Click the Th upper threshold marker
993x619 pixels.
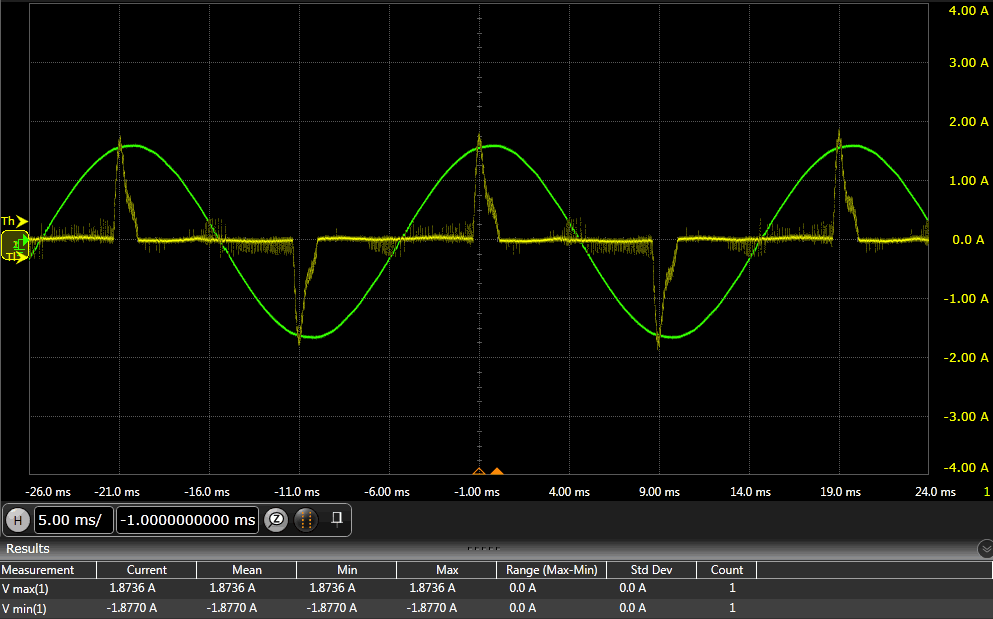pyautogui.click(x=14, y=221)
